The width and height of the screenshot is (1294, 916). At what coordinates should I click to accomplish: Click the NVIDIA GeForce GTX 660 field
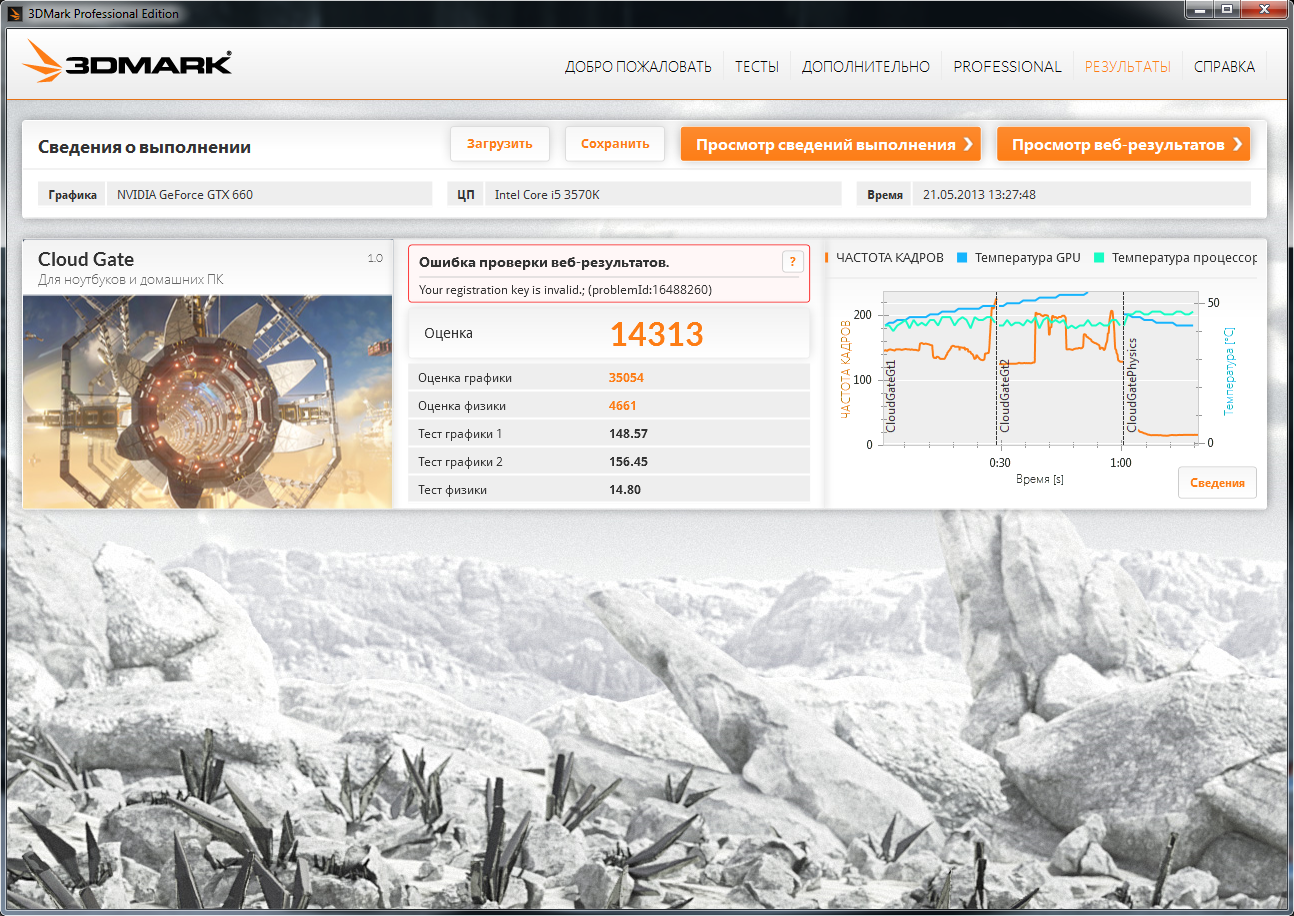pos(269,195)
